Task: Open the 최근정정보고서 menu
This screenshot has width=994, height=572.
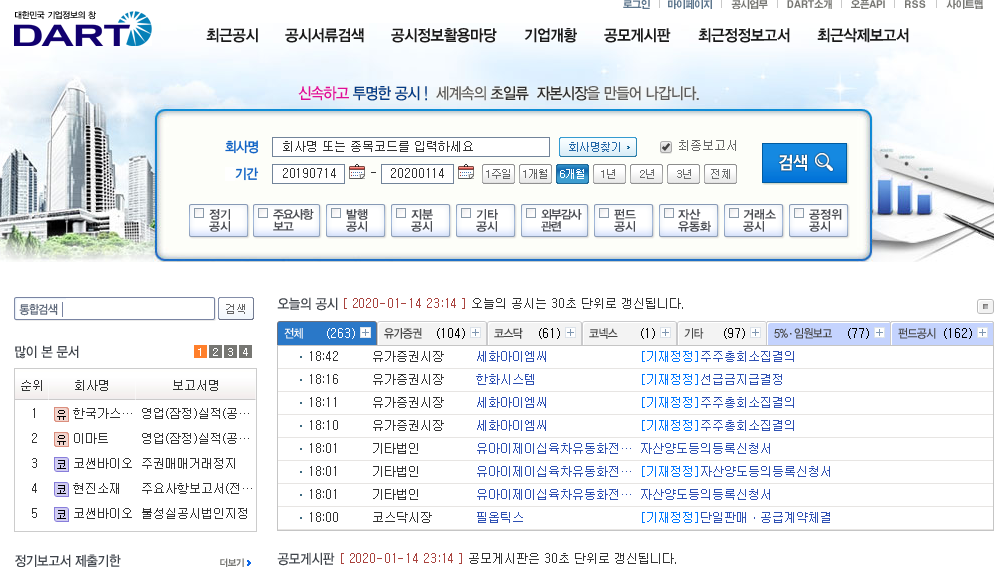Action: tap(744, 36)
